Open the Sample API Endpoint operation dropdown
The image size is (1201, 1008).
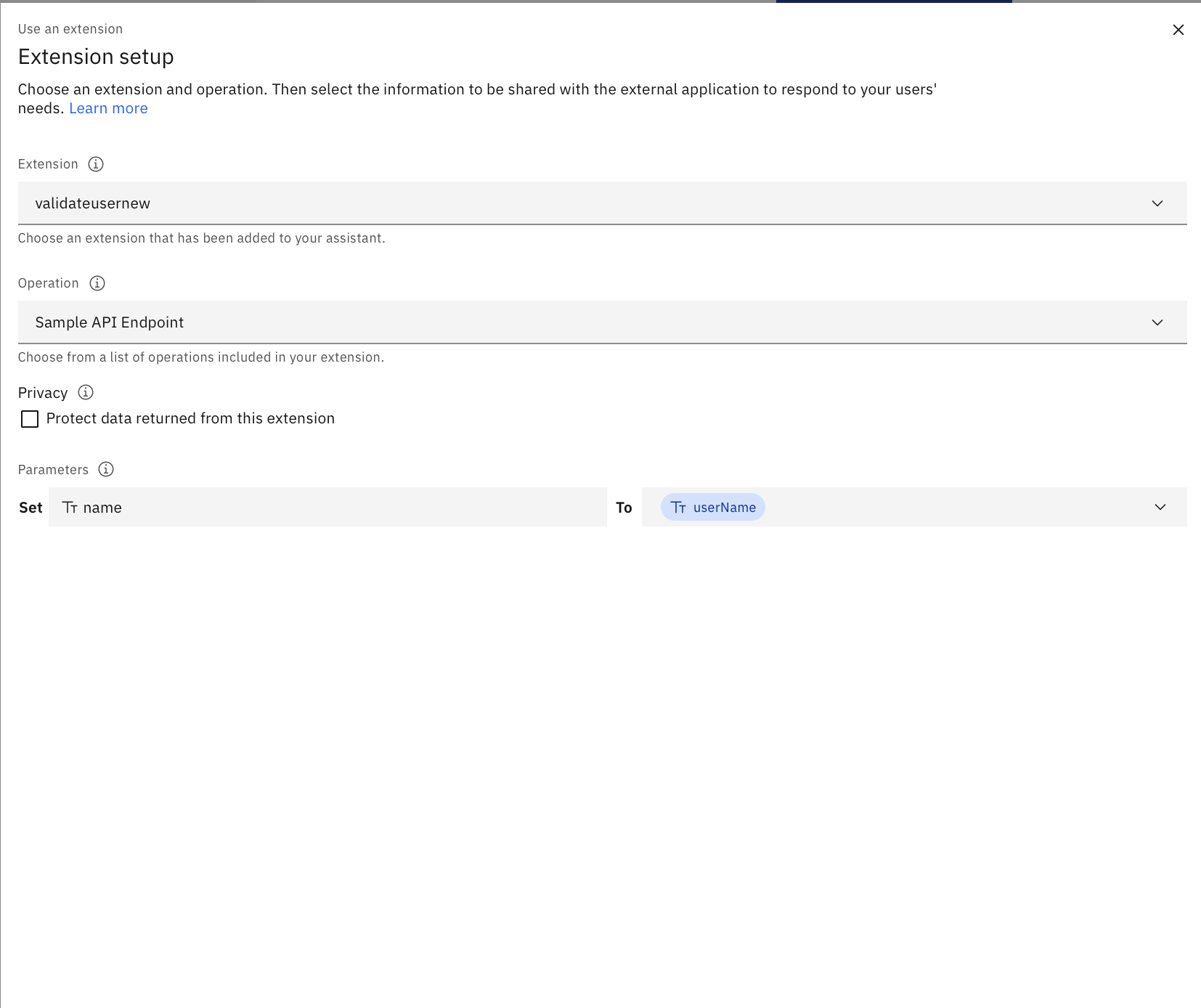581,322
